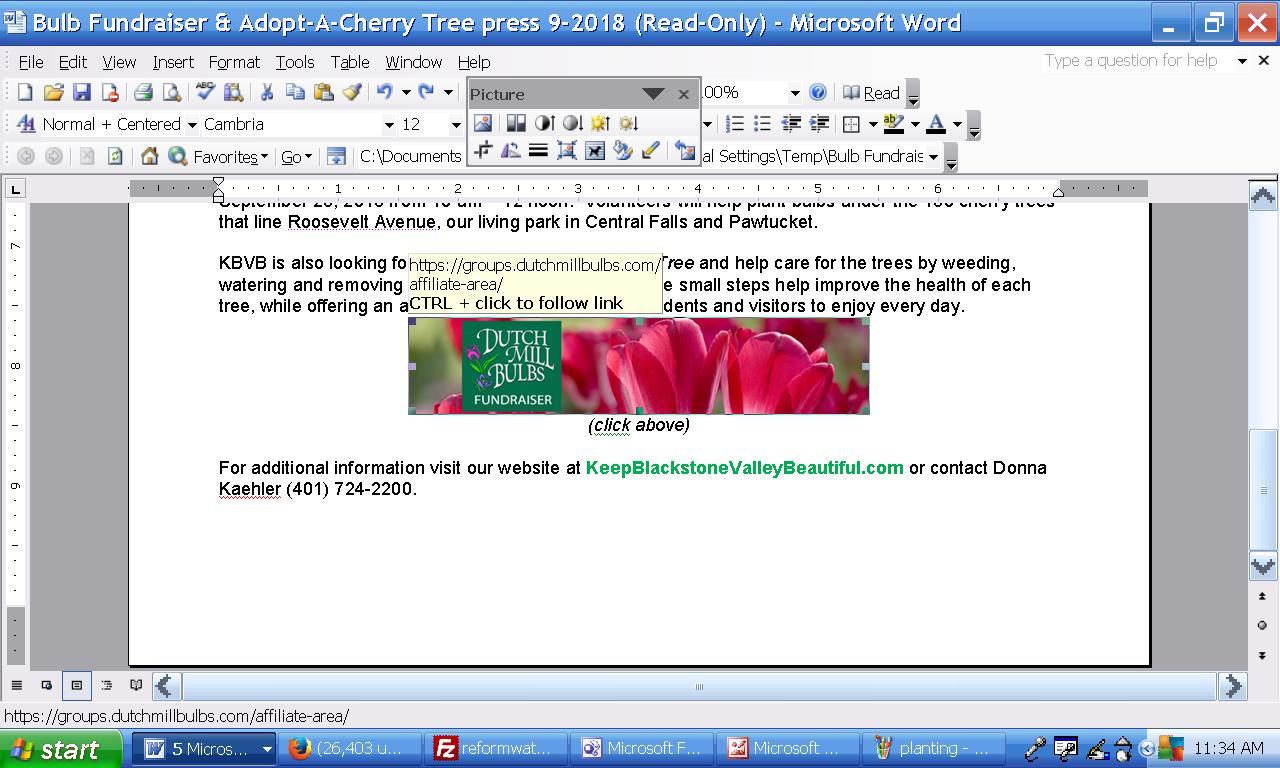Click the More Brightness icon
This screenshot has height=768, width=1280.
(x=600, y=123)
